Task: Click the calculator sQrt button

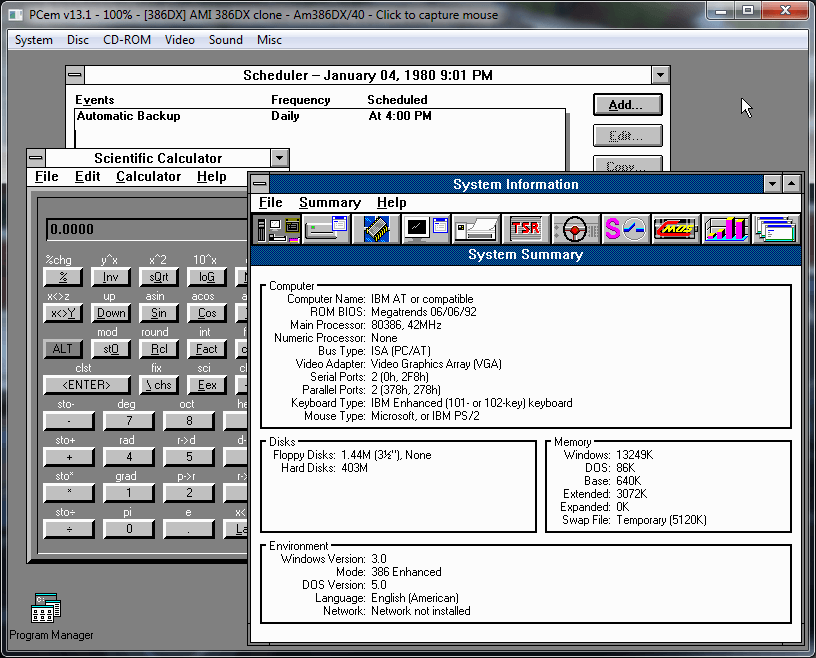Action: point(159,277)
